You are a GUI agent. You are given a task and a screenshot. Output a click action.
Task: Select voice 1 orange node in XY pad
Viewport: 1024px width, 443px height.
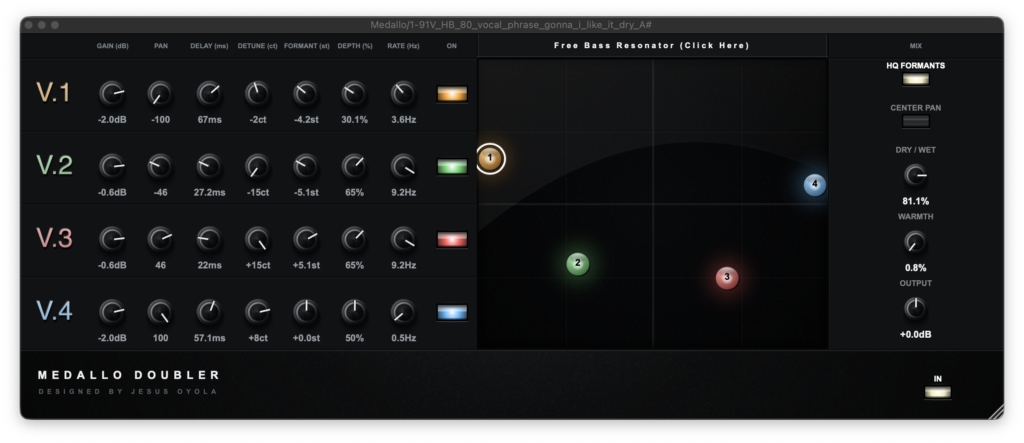coord(490,158)
